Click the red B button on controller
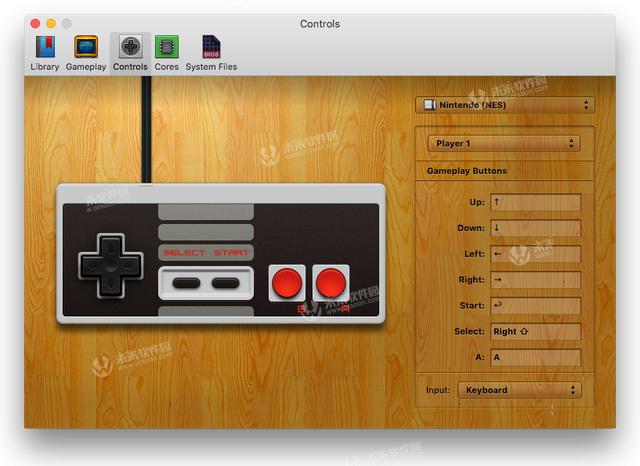Screen dimensions: 640x466 coord(287,283)
